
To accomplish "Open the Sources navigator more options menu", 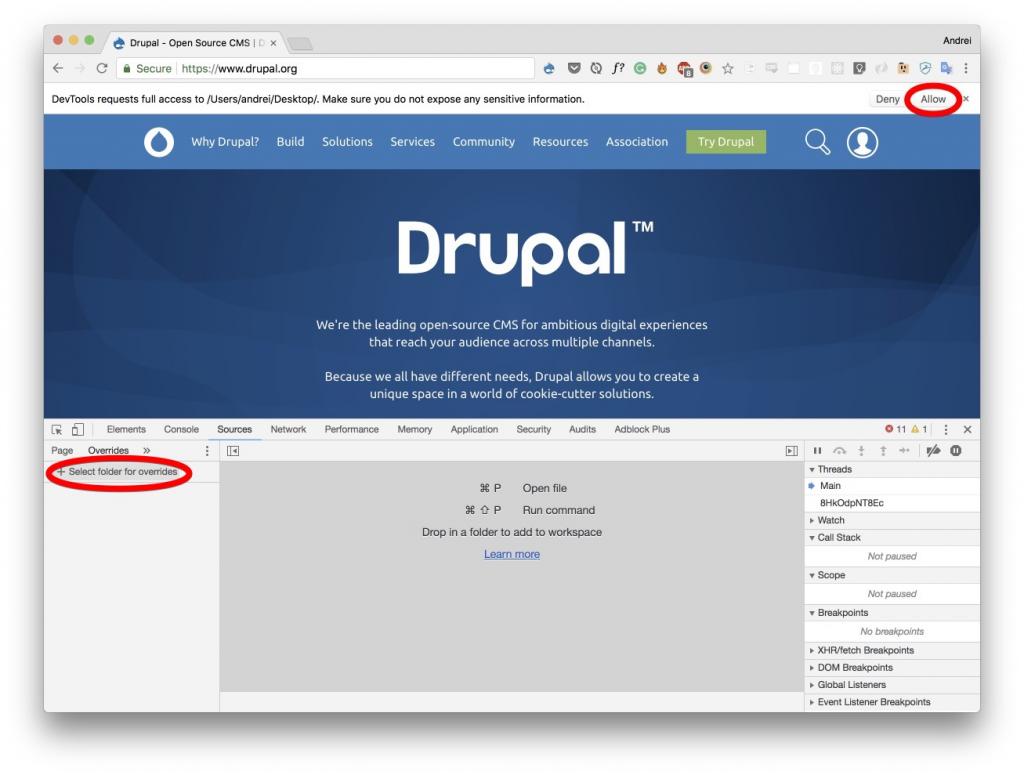I will pyautogui.click(x=207, y=451).
